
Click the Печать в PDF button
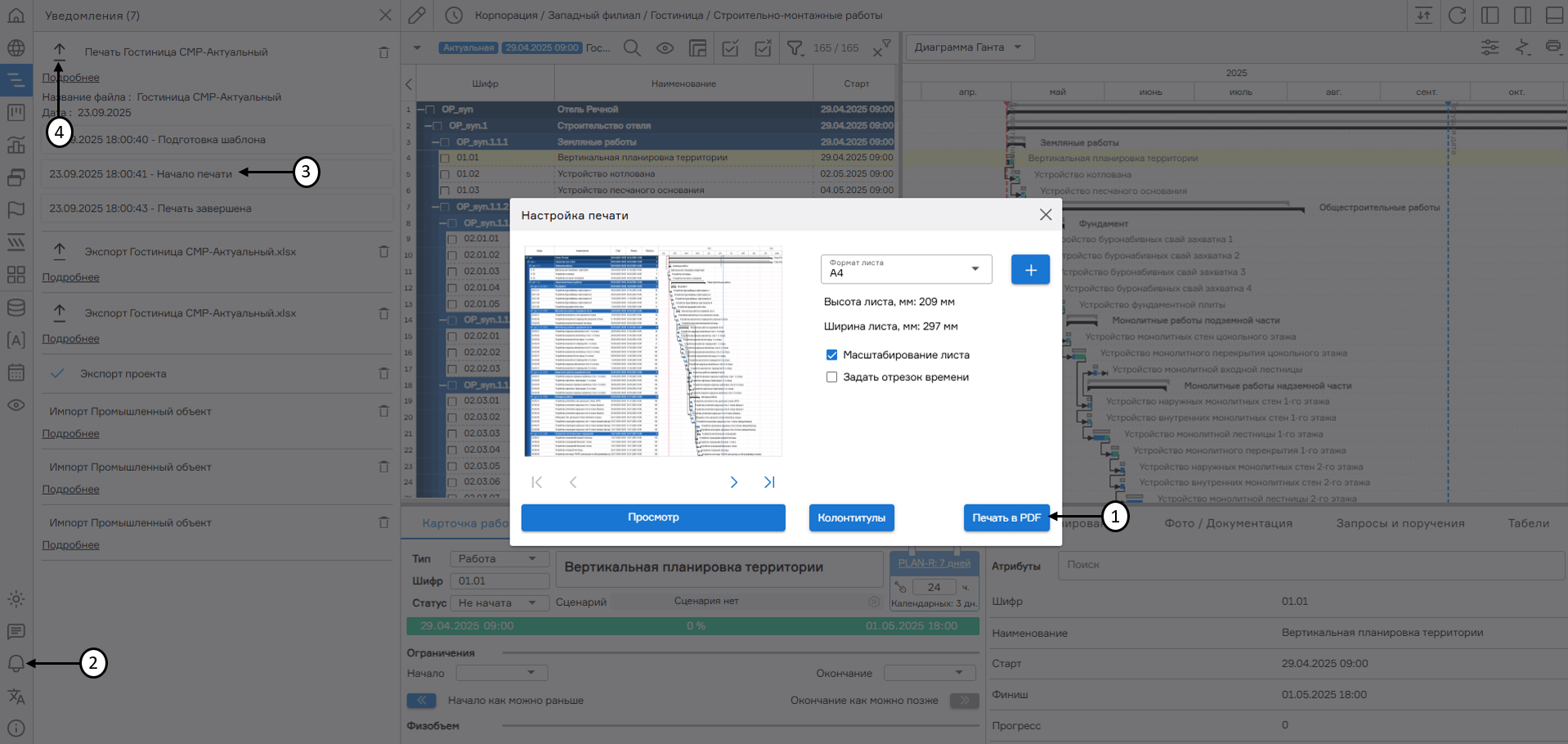pos(1006,518)
